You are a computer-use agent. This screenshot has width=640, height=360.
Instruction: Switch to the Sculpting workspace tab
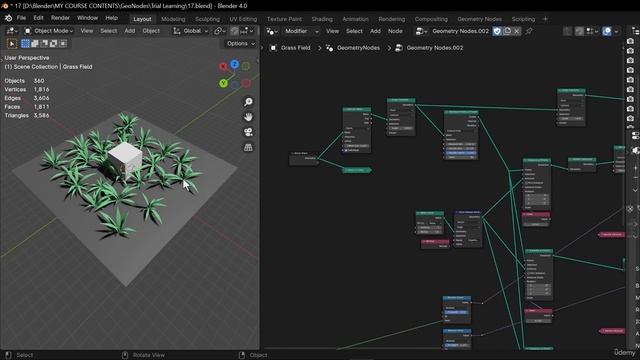coord(207,19)
